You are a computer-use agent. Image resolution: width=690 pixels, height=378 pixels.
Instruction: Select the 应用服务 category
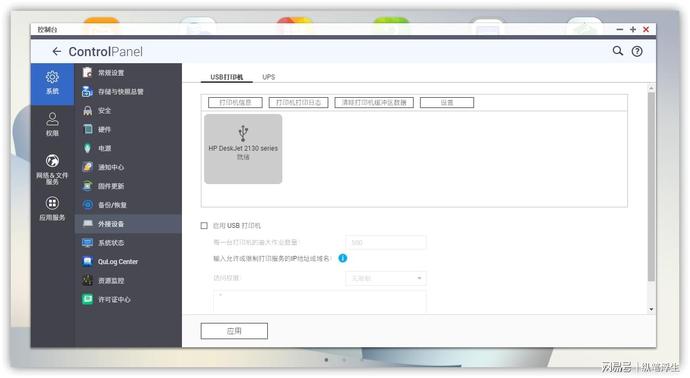tap(52, 208)
